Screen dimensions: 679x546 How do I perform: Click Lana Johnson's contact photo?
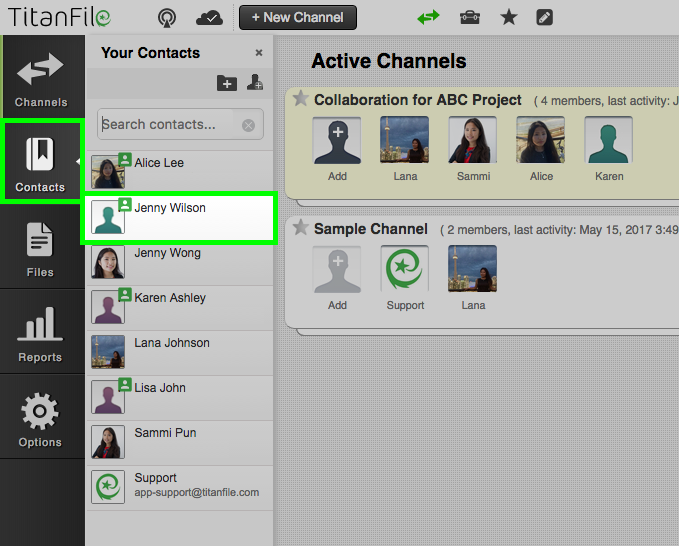click(108, 352)
